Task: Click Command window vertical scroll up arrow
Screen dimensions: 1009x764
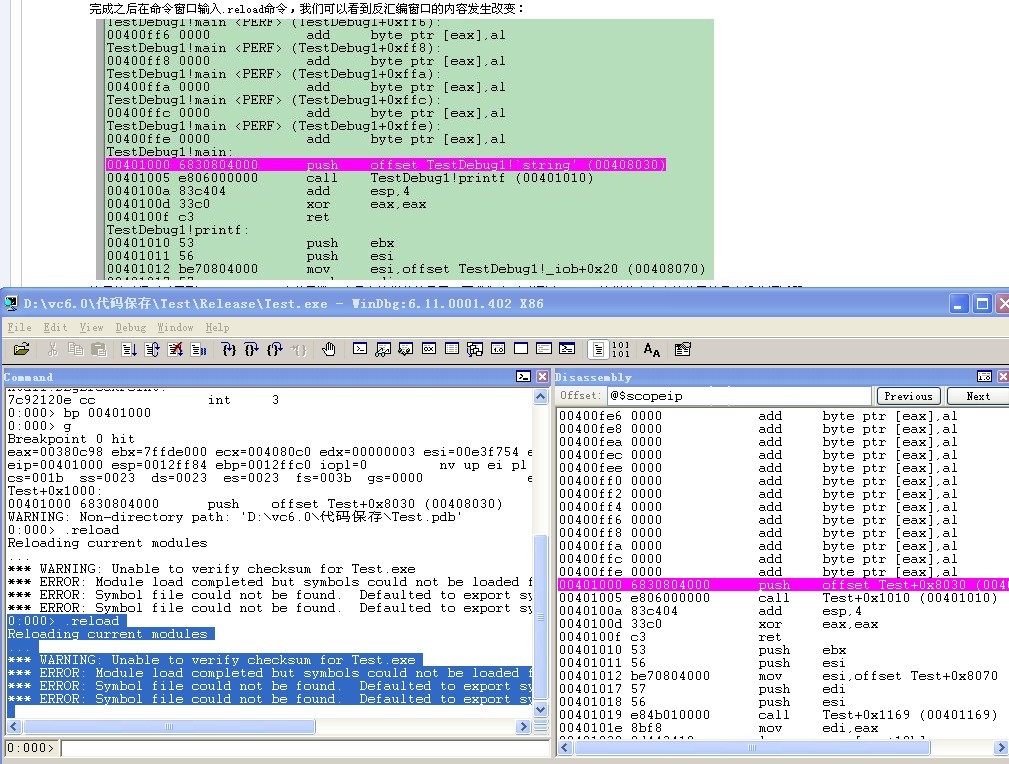Action: coord(541,396)
